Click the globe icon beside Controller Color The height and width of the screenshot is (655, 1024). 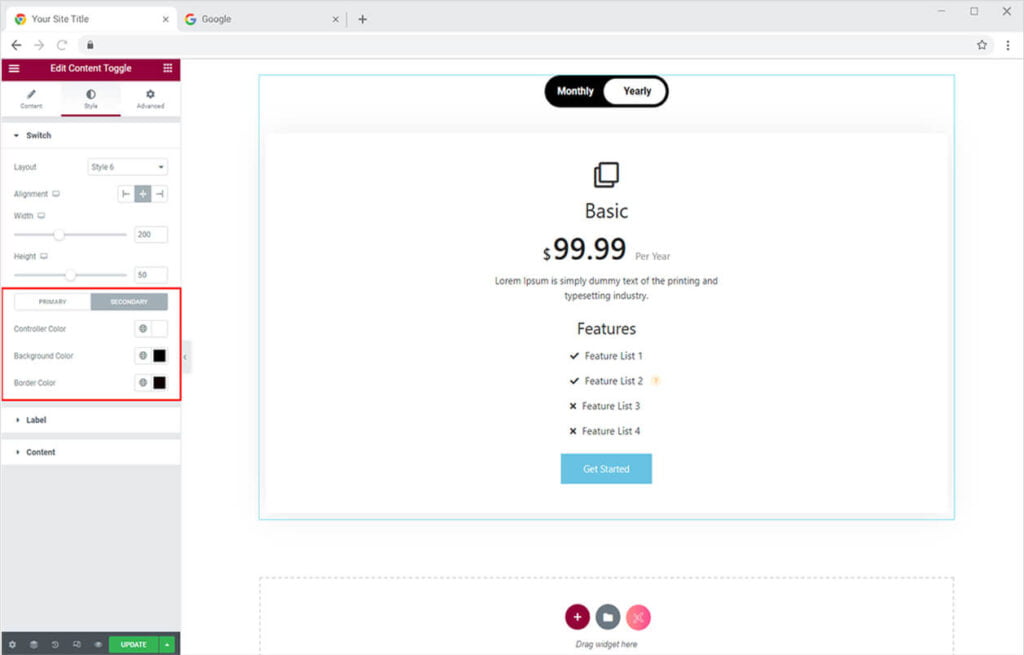click(x=143, y=328)
